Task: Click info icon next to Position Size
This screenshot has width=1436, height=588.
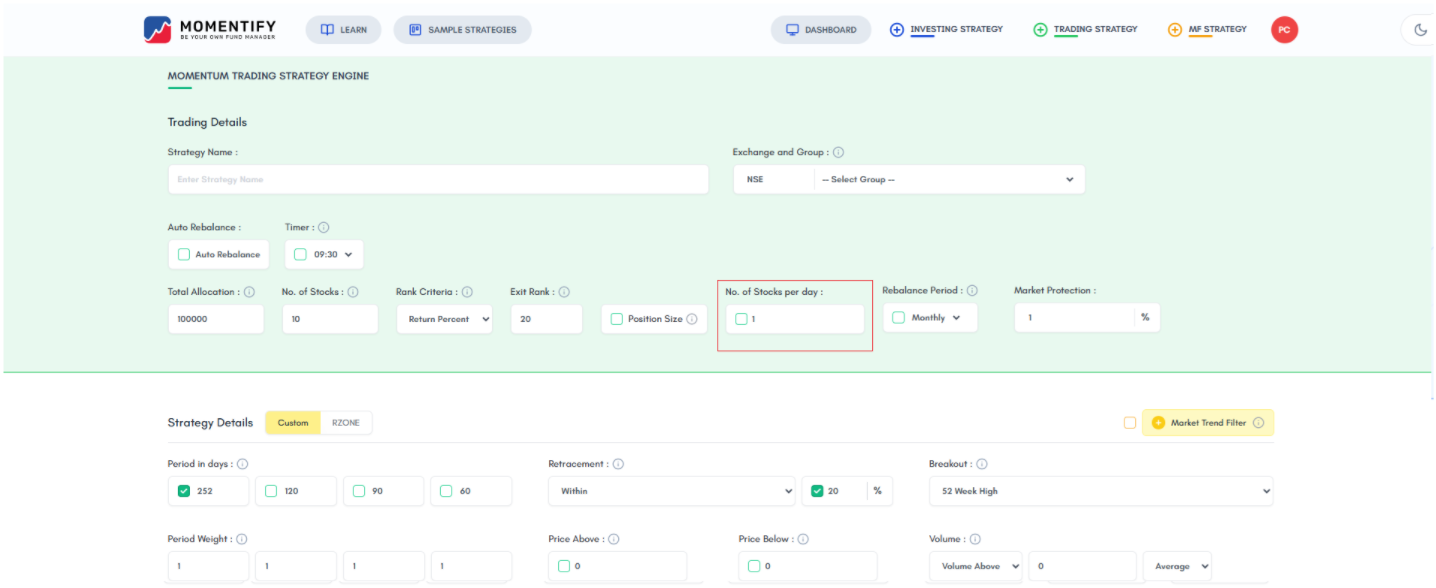Action: pos(692,319)
